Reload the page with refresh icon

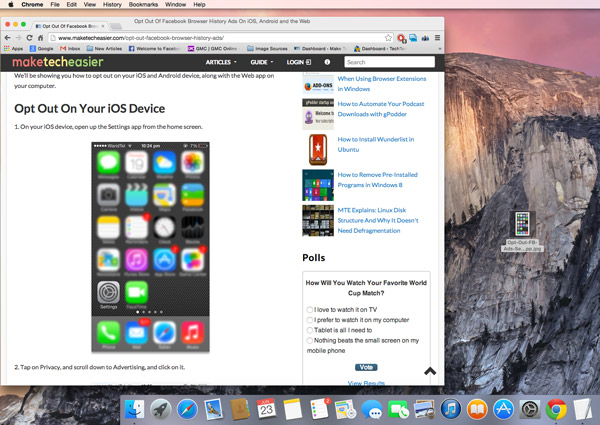click(x=29, y=38)
